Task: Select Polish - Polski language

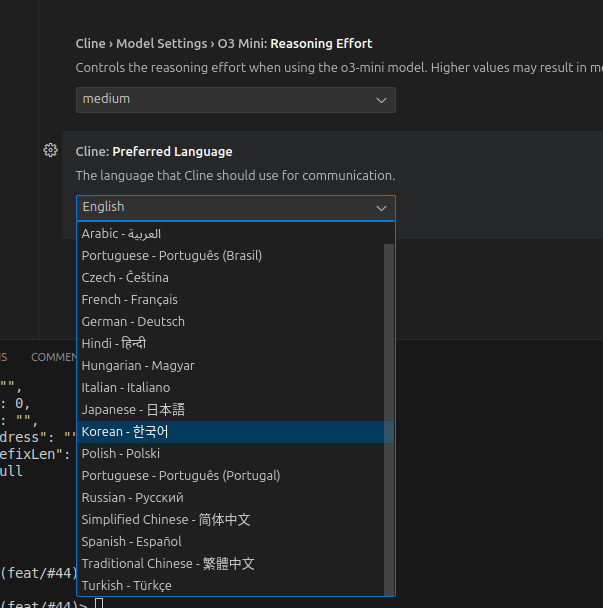Action: pyautogui.click(x=121, y=454)
